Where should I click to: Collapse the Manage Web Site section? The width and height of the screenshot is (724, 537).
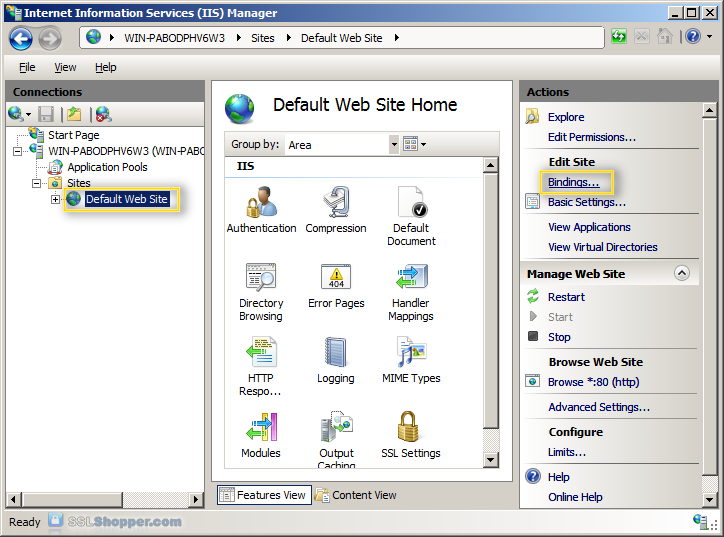682,273
